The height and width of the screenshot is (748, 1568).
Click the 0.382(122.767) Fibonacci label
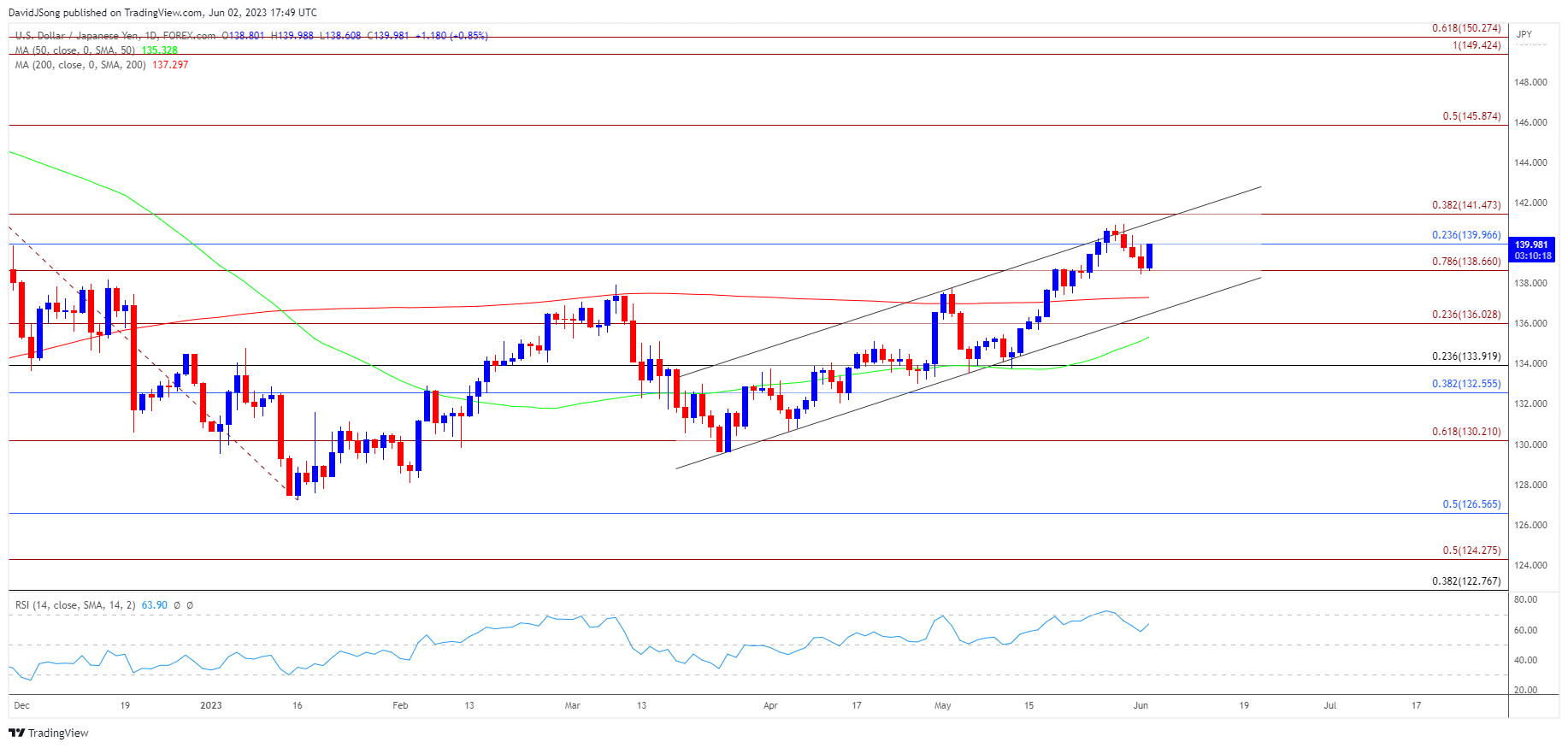pos(1466,581)
